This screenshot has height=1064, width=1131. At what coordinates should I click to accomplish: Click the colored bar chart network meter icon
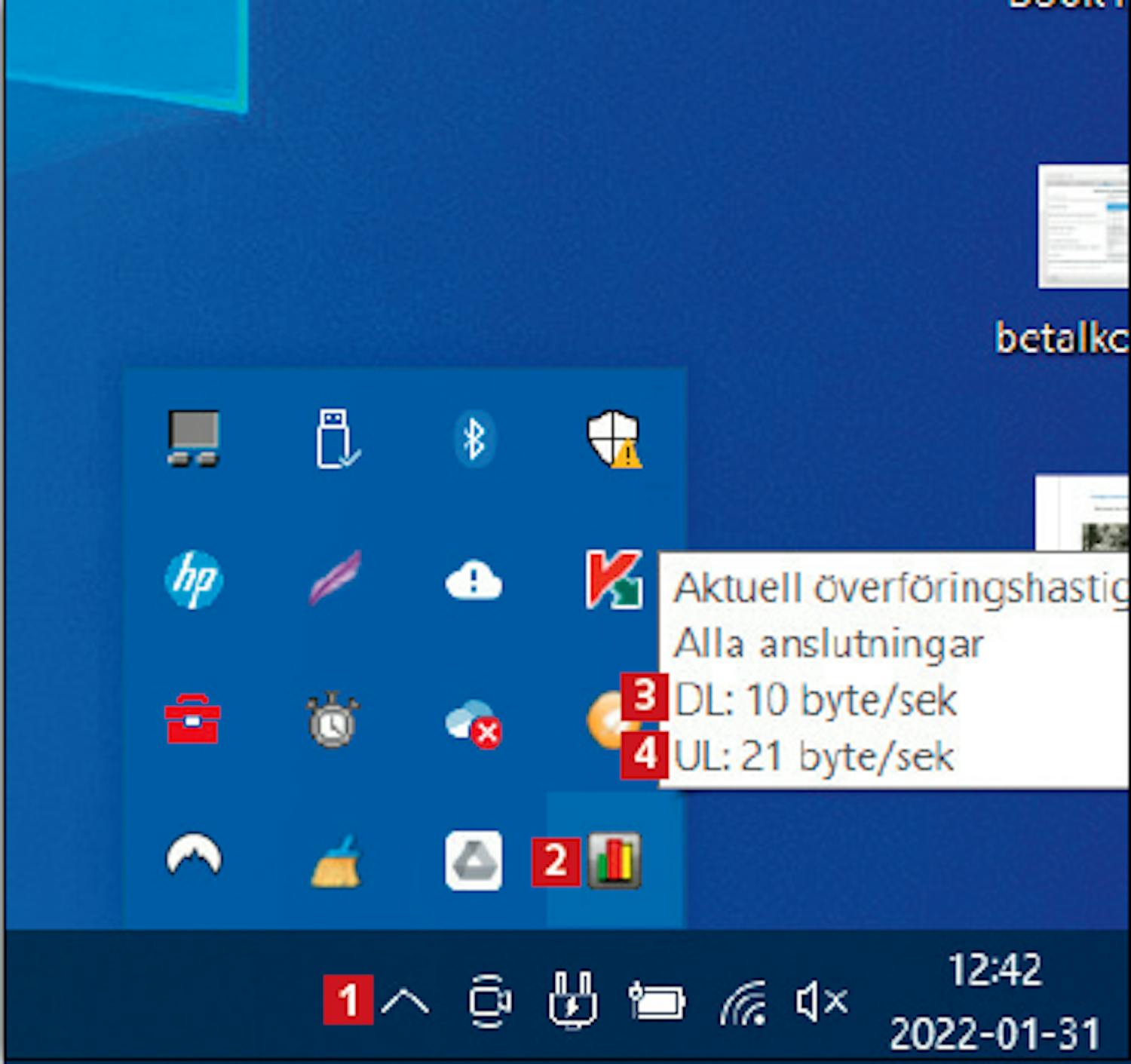pyautogui.click(x=615, y=860)
